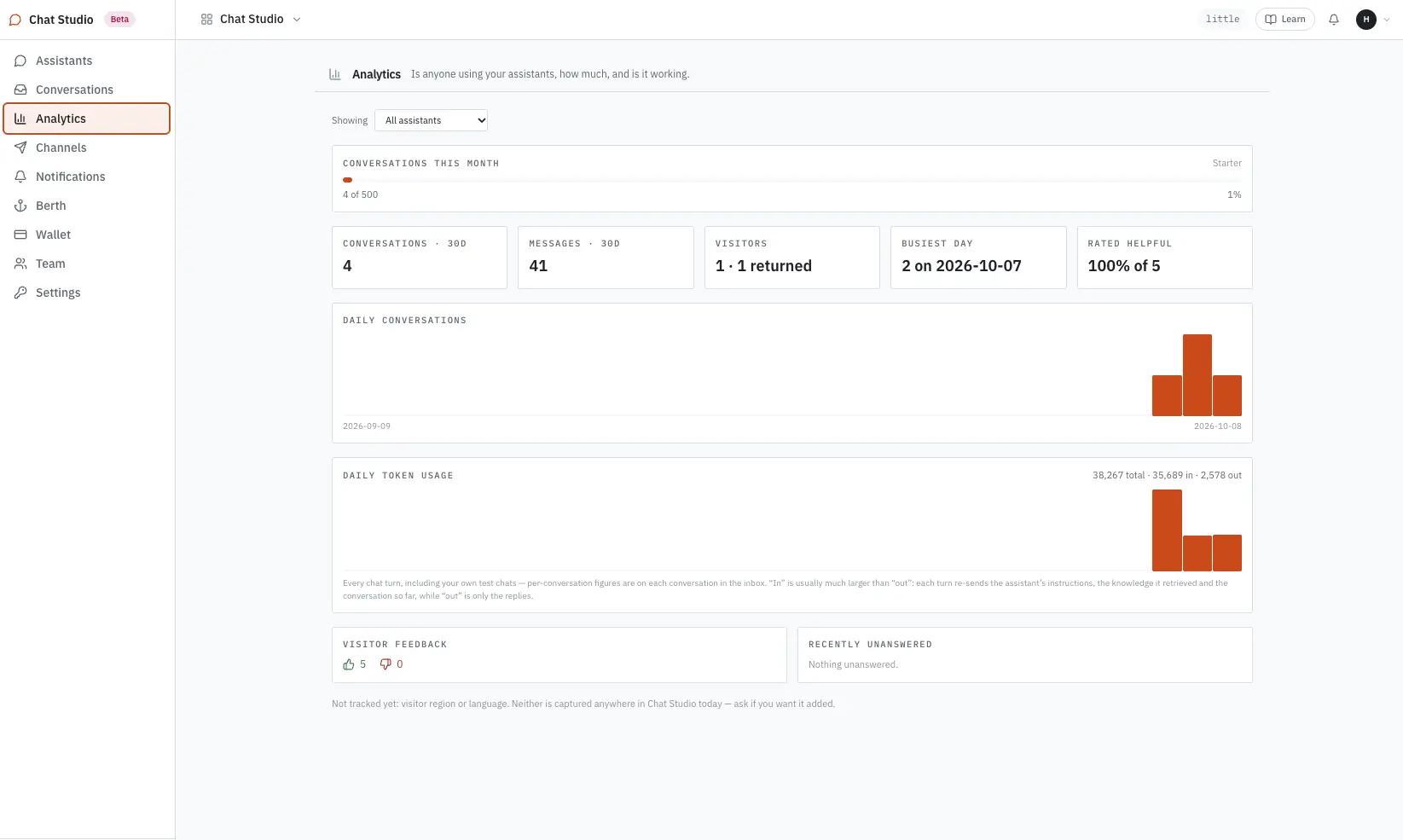Click the Berth anchor icon
Screen dimensions: 1403x840
pyautogui.click(x=20, y=206)
